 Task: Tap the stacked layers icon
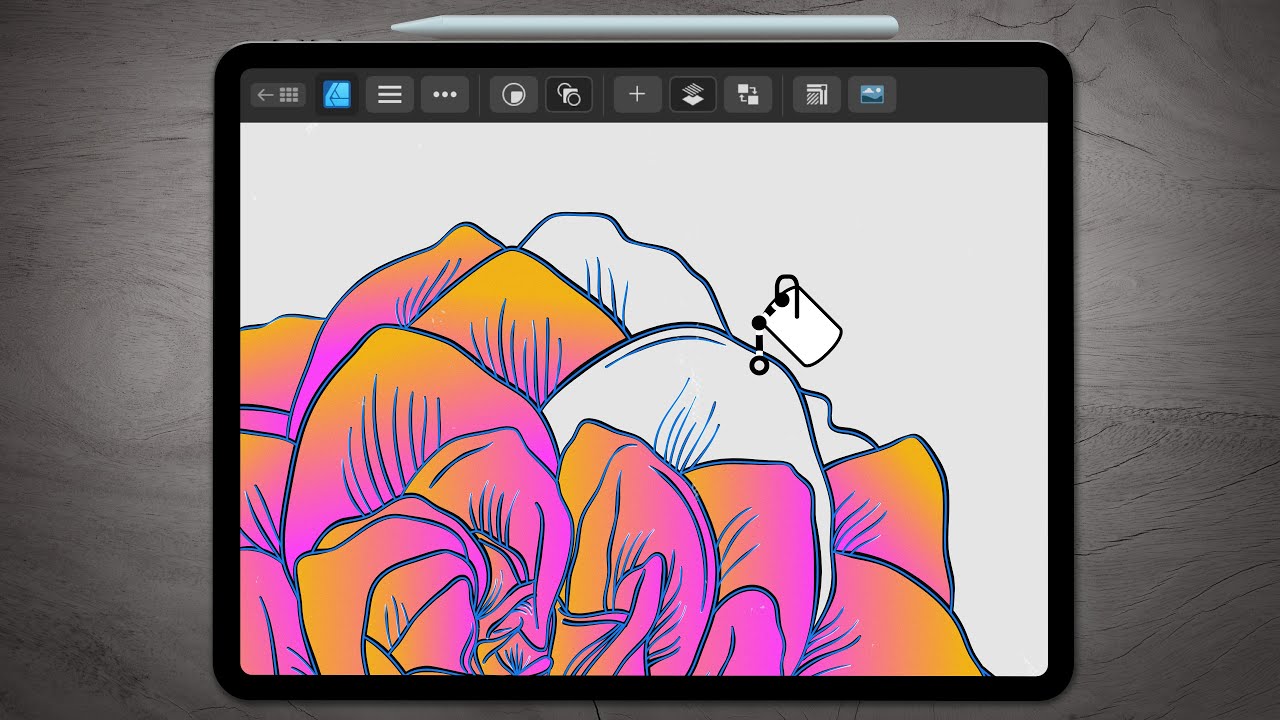(692, 95)
